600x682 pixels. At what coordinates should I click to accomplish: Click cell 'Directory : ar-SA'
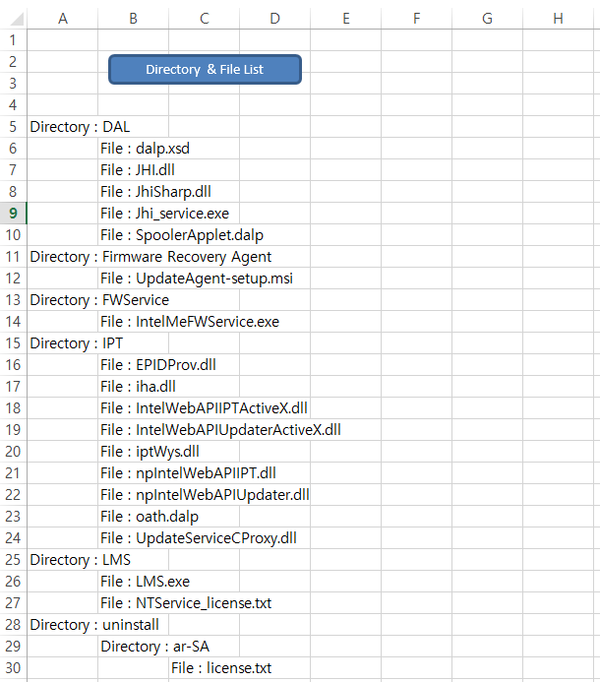point(155,646)
